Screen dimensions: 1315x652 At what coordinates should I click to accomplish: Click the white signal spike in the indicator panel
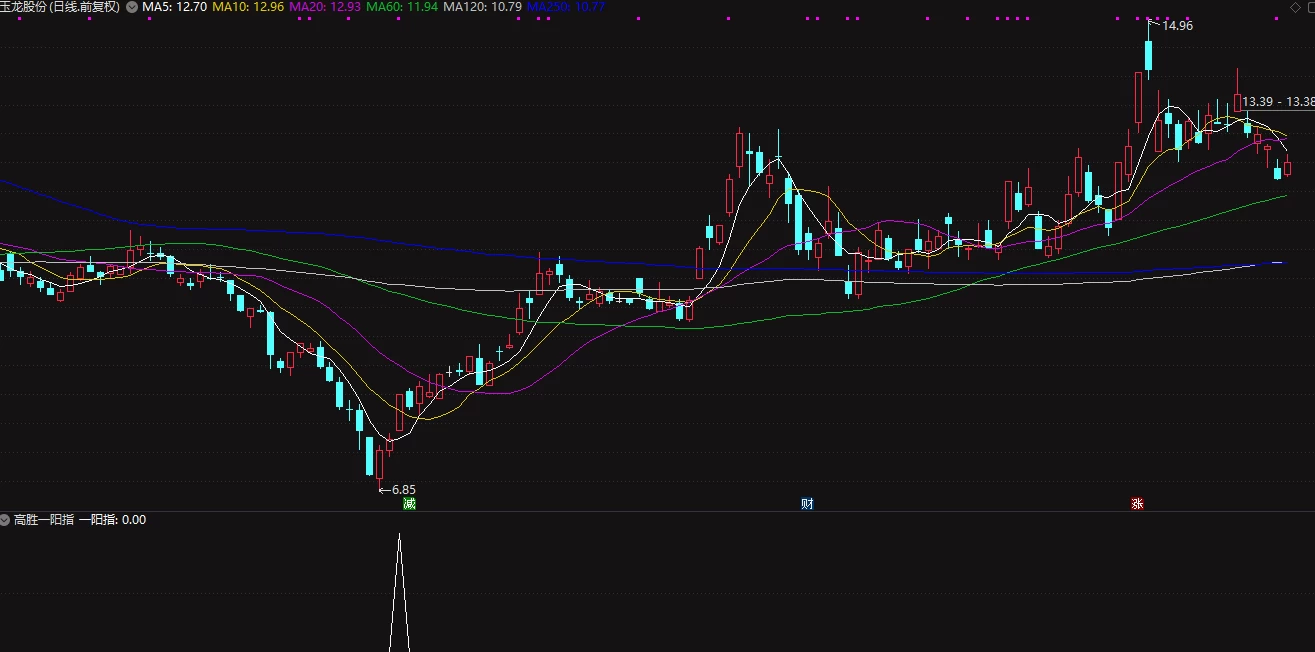click(x=400, y=592)
